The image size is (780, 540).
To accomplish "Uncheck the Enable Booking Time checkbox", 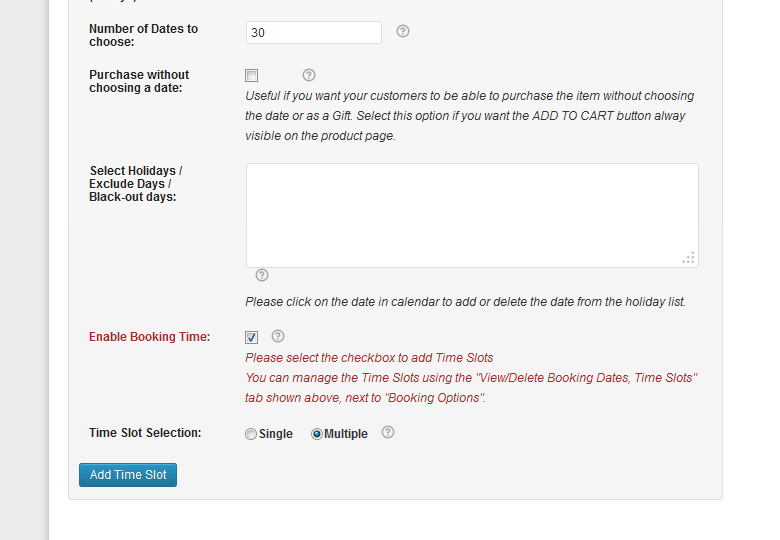I will 252,338.
